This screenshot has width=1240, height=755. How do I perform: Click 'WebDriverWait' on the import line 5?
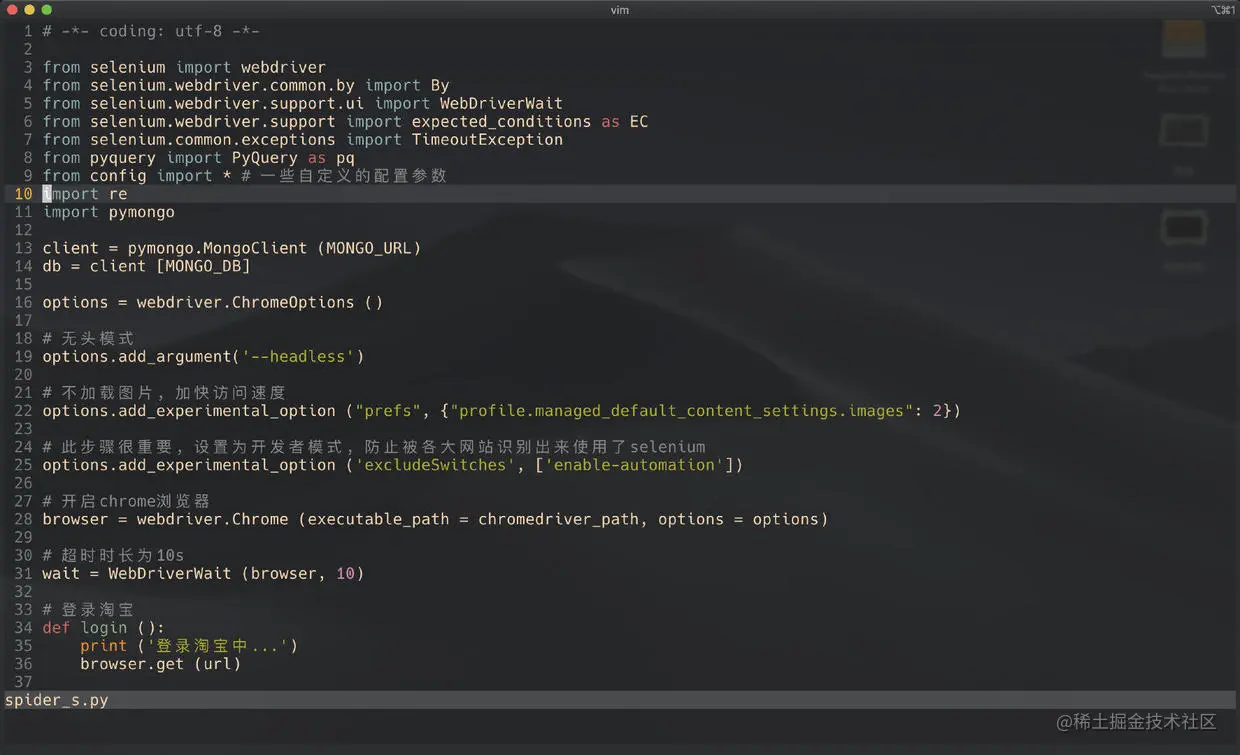[x=501, y=103]
